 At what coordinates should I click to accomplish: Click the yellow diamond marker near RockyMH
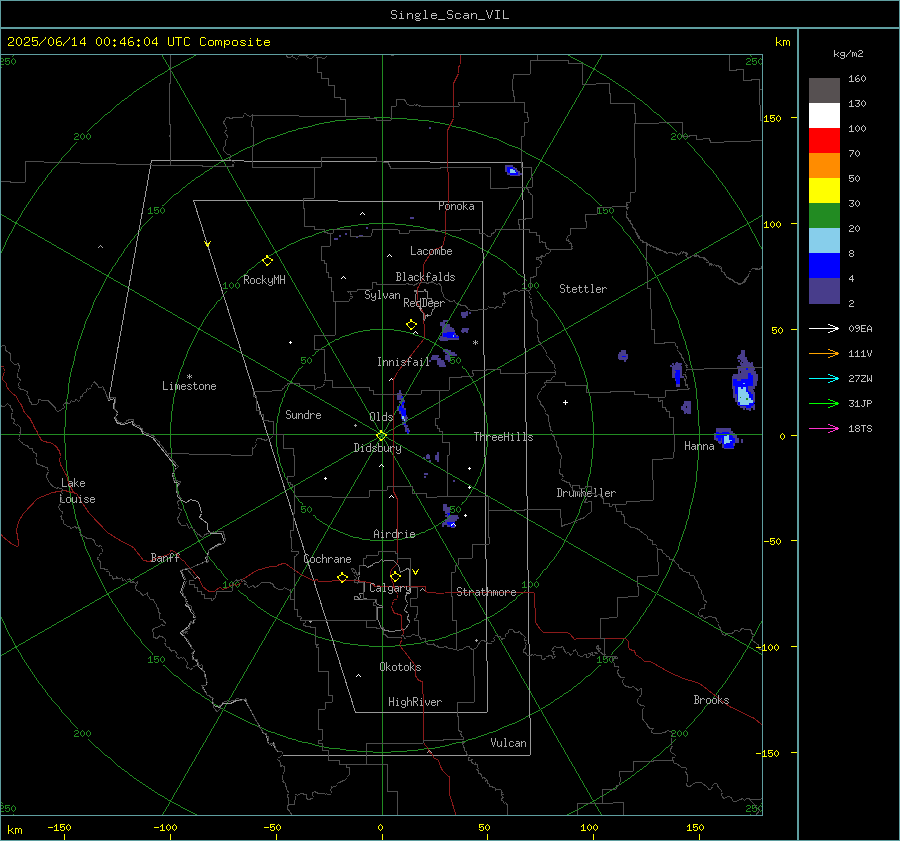click(x=267, y=261)
